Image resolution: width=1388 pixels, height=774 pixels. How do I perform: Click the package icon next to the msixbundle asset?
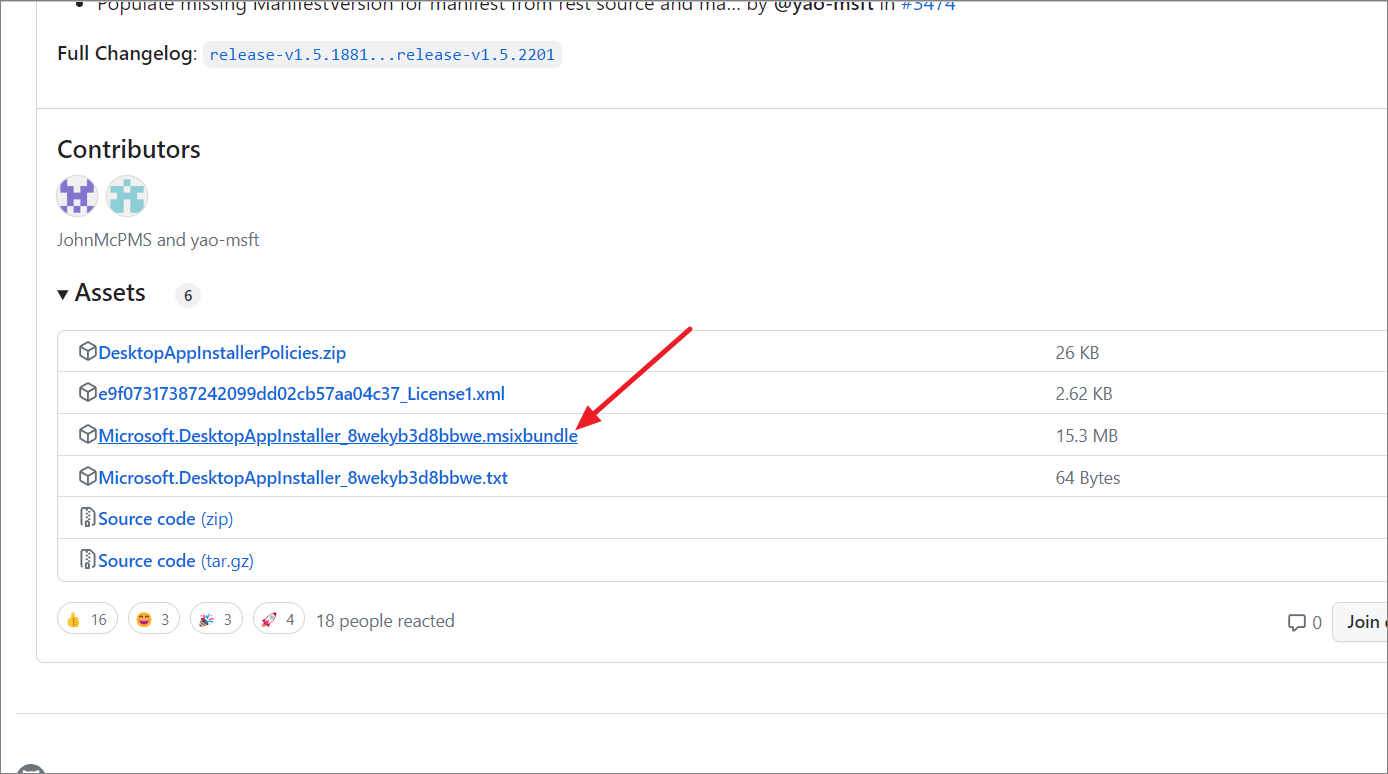88,434
